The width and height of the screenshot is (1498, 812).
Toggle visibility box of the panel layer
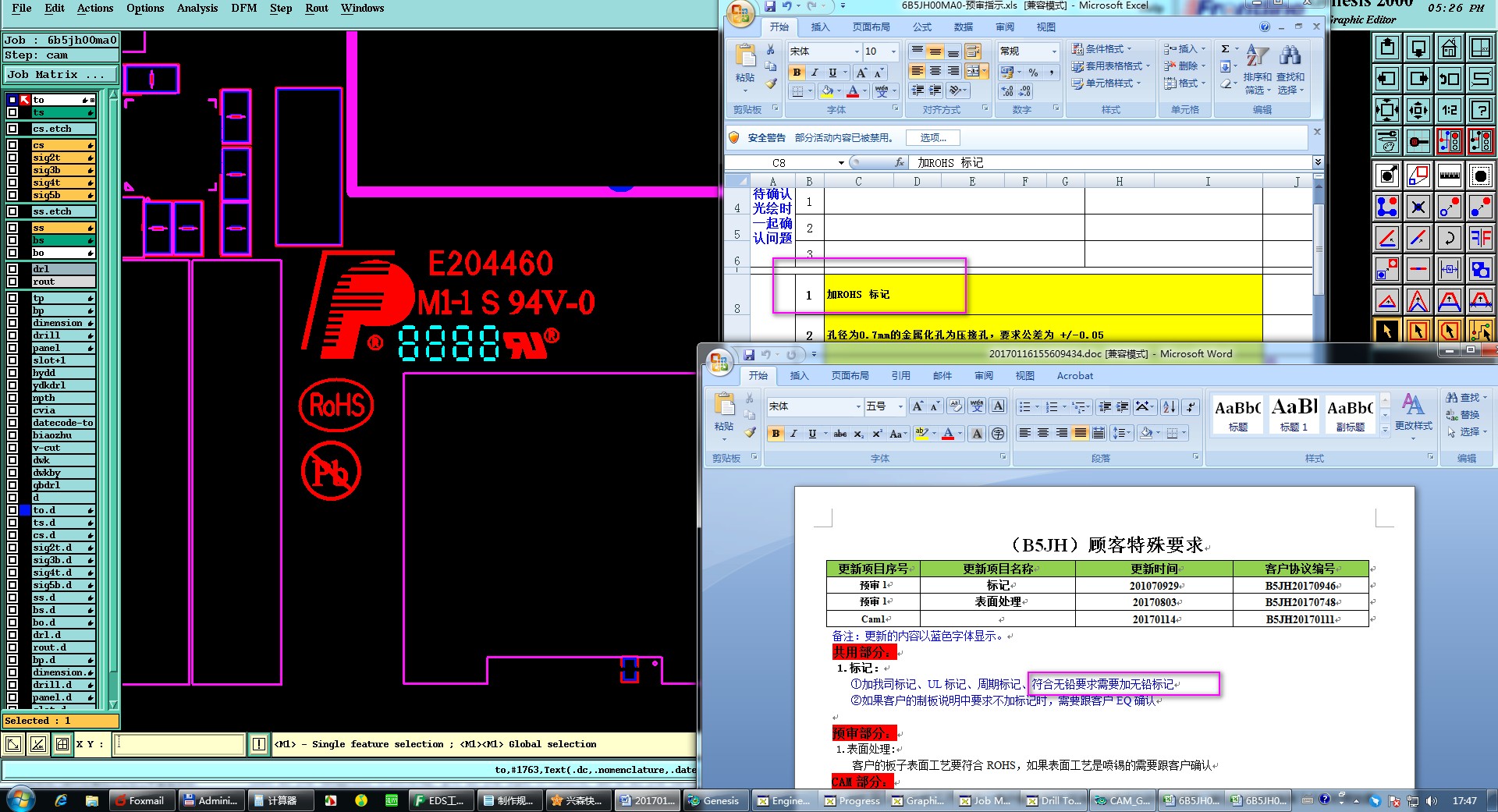[12, 348]
